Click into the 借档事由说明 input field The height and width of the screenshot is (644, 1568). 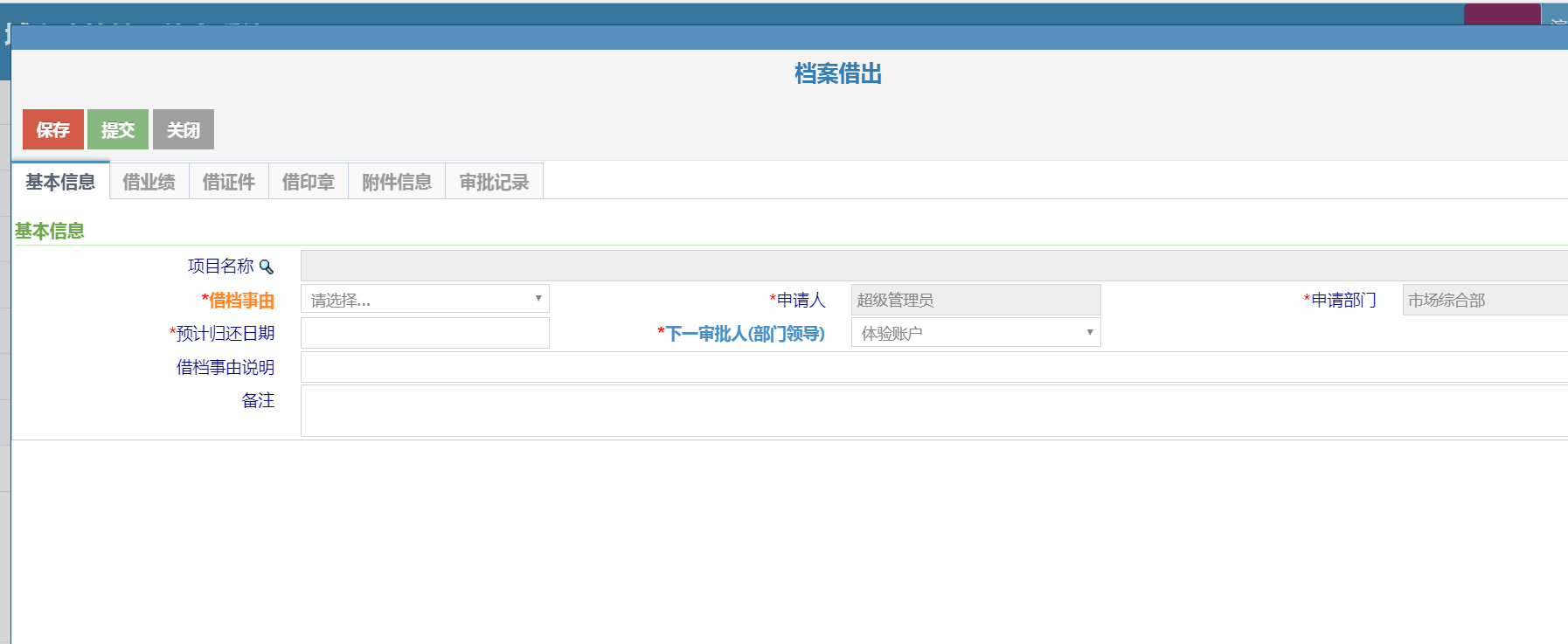[934, 367]
